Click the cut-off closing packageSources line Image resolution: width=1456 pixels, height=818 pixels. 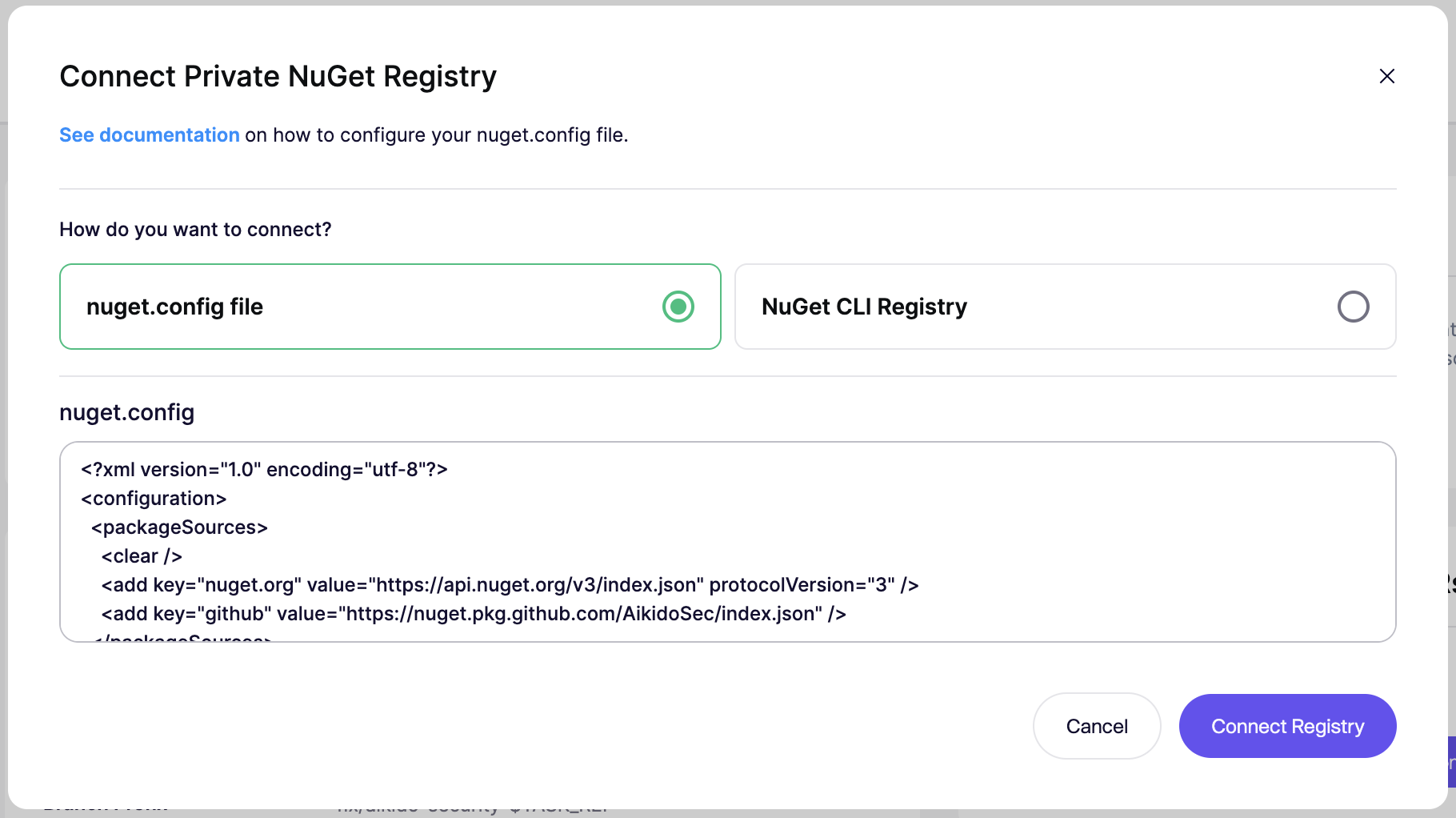[184, 638]
